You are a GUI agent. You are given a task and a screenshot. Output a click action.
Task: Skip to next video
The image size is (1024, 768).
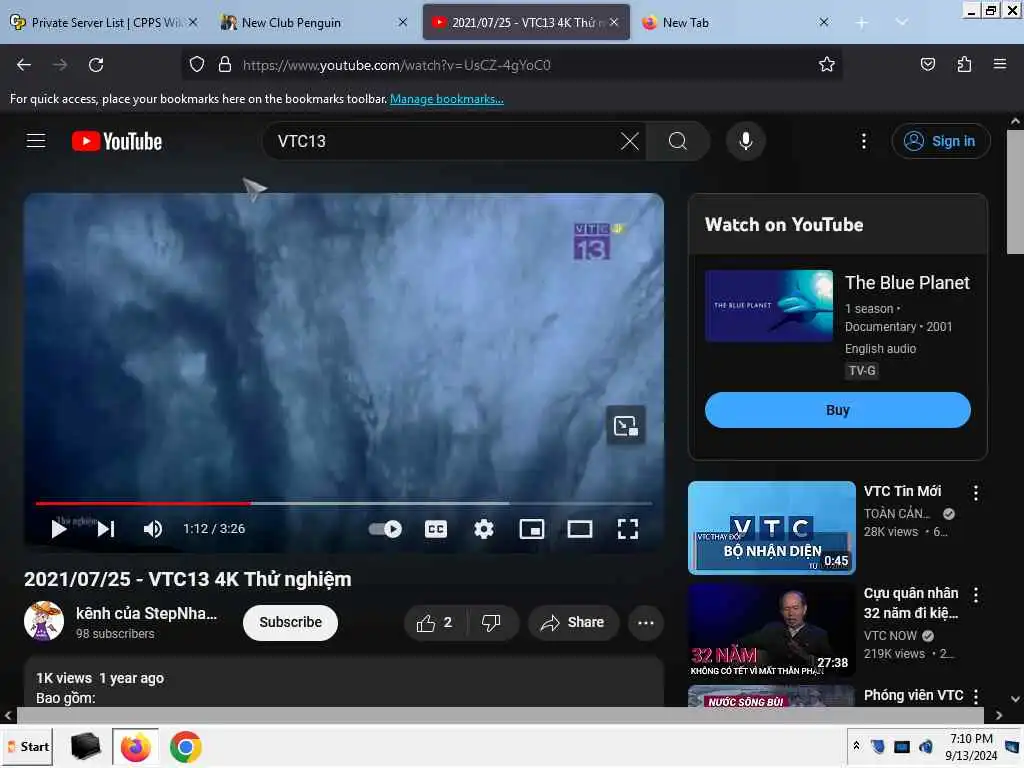coord(106,529)
